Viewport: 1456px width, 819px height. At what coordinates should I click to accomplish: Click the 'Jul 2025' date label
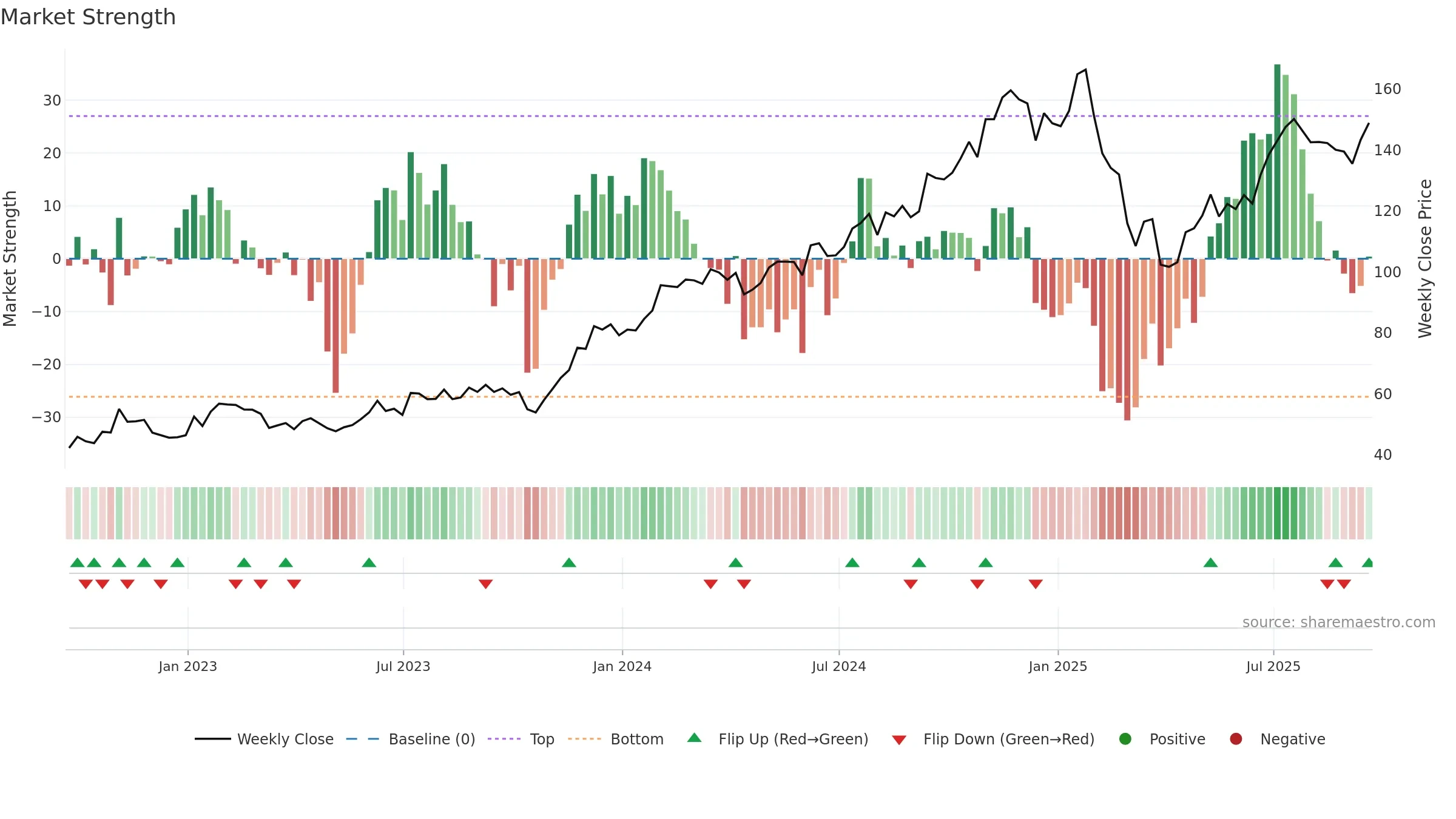pos(1273,667)
